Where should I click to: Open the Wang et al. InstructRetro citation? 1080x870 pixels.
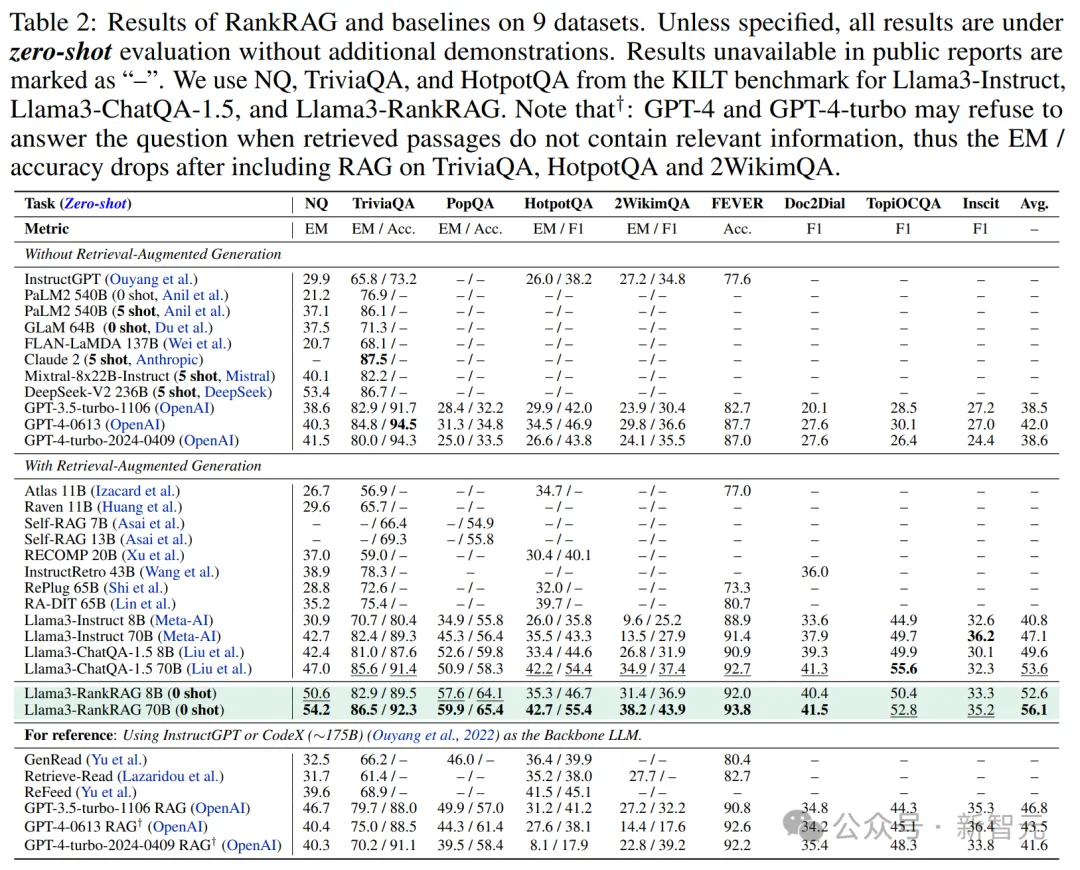pyautogui.click(x=180, y=572)
